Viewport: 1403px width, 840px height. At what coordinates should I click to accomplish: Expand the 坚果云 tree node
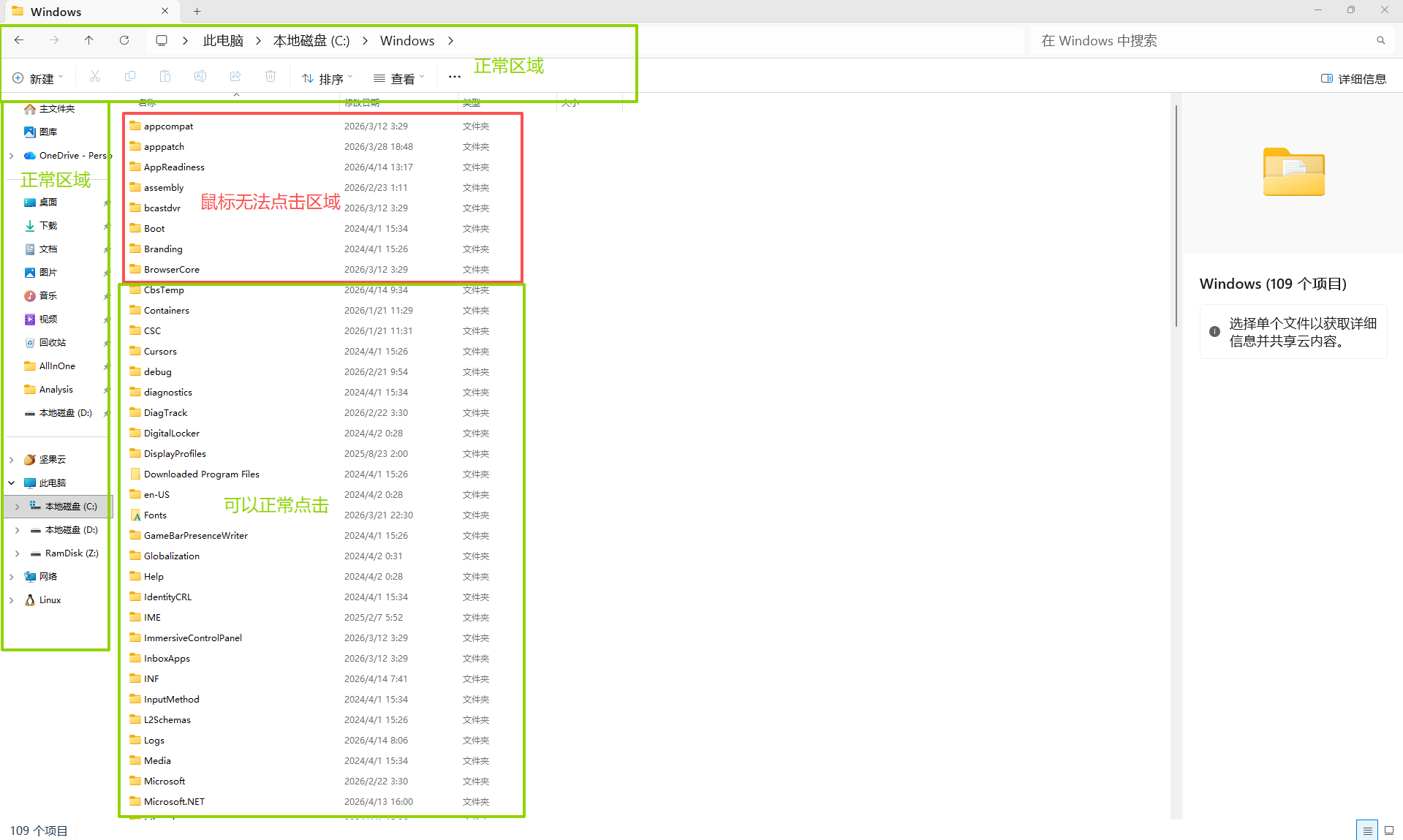(12, 460)
